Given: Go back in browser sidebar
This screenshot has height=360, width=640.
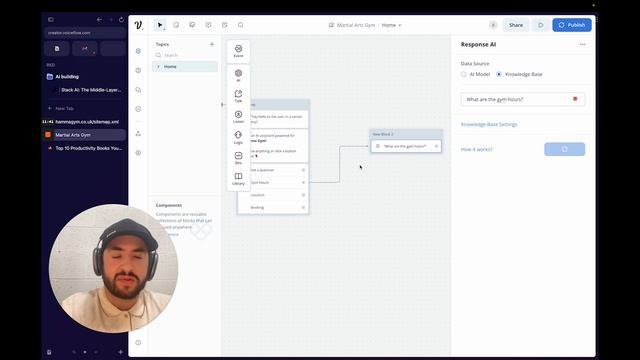Looking at the screenshot, I should [x=99, y=20].
